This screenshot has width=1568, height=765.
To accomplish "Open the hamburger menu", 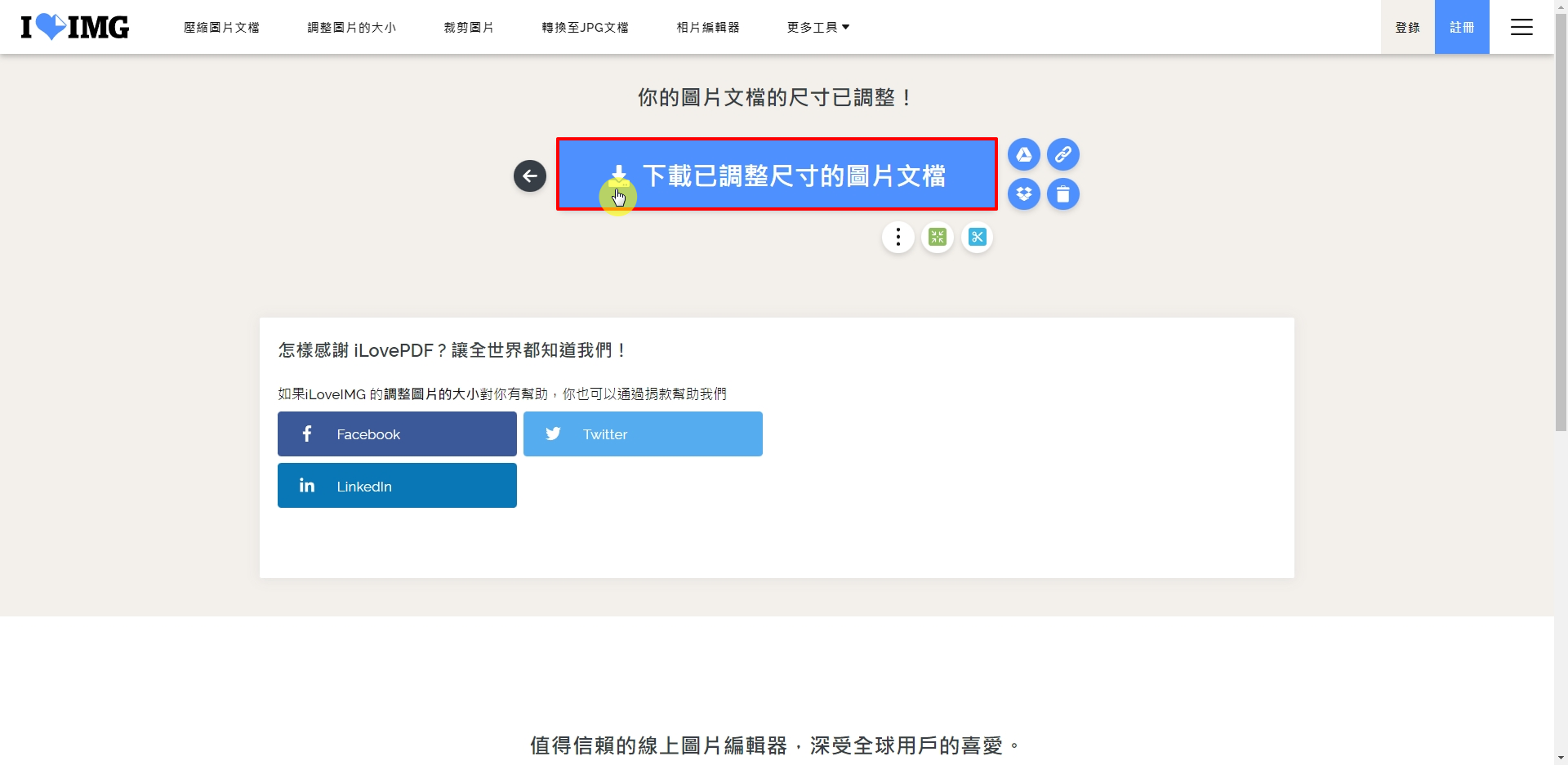I will pyautogui.click(x=1521, y=27).
